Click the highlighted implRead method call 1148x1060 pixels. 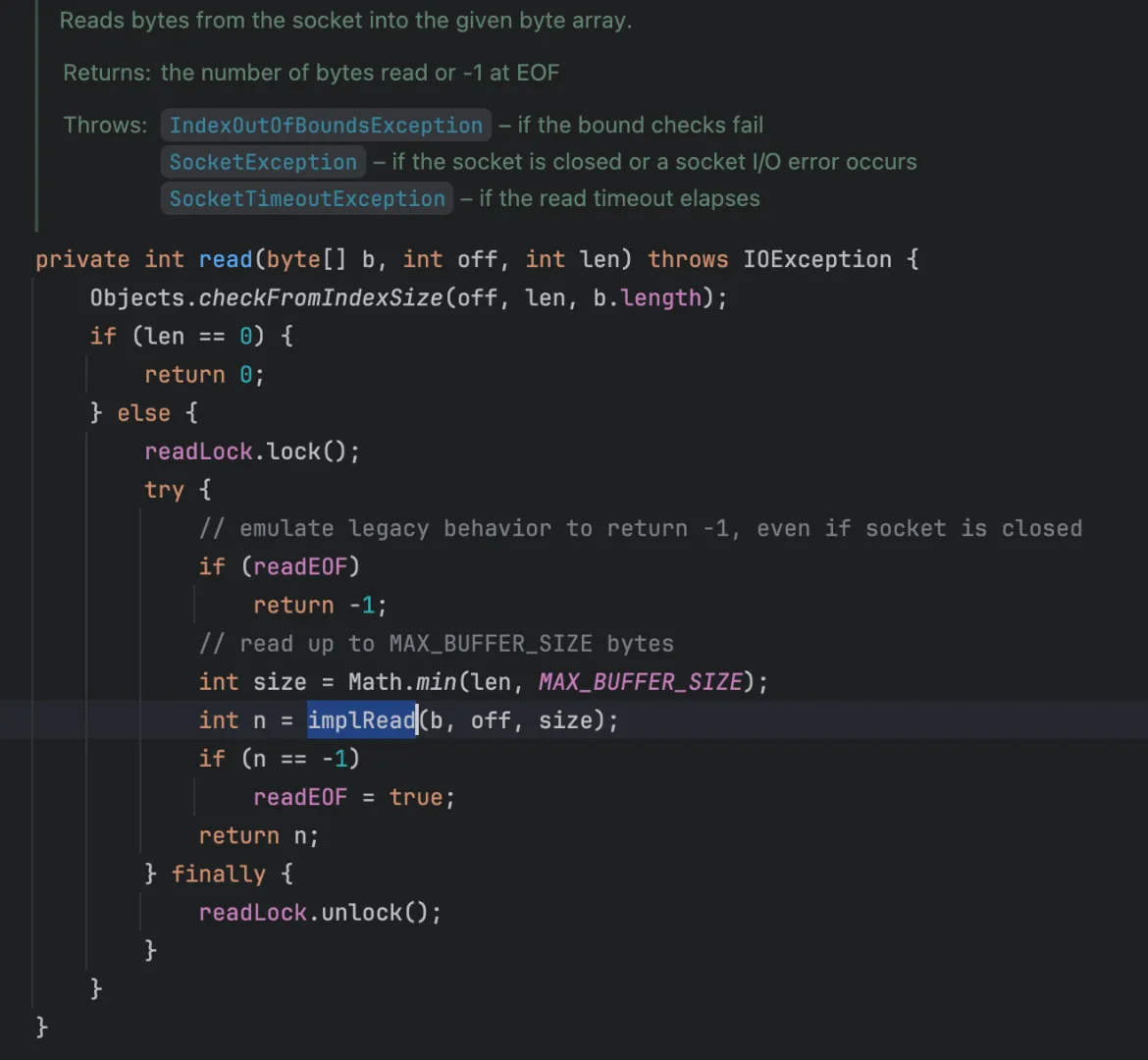pyautogui.click(x=362, y=720)
